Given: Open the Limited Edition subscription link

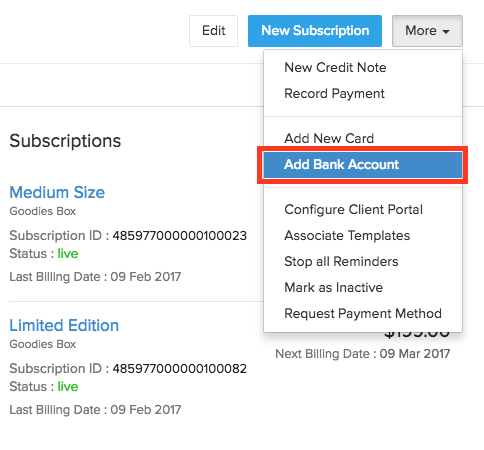Looking at the screenshot, I should [64, 325].
